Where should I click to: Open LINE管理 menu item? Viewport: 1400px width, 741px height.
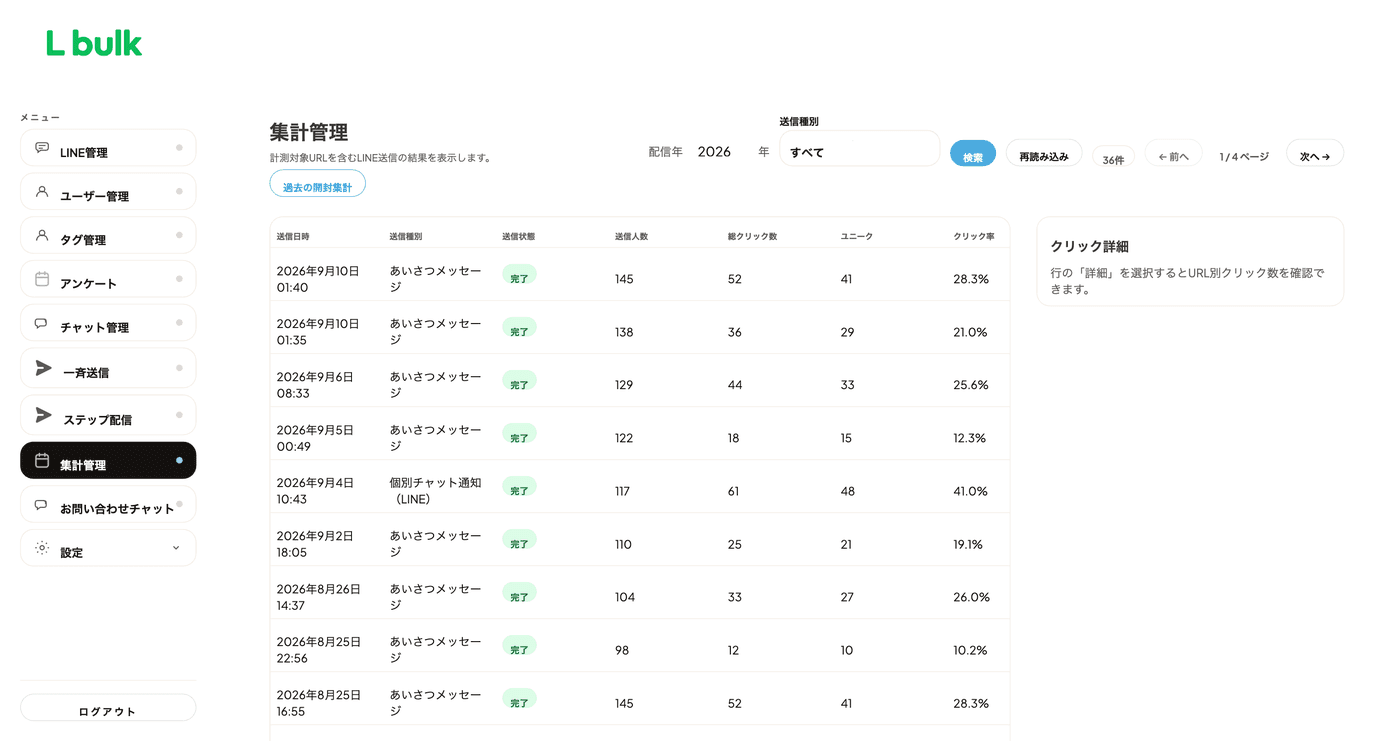coord(108,148)
